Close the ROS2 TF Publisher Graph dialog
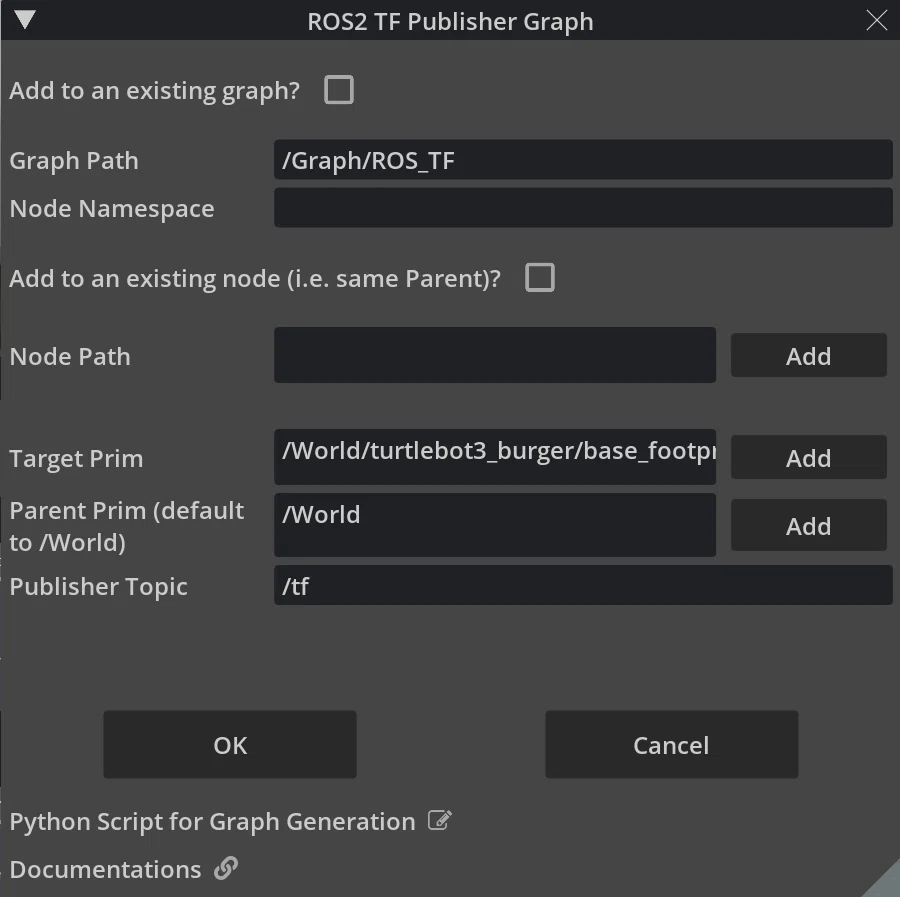The width and height of the screenshot is (900, 897). pyautogui.click(x=876, y=20)
